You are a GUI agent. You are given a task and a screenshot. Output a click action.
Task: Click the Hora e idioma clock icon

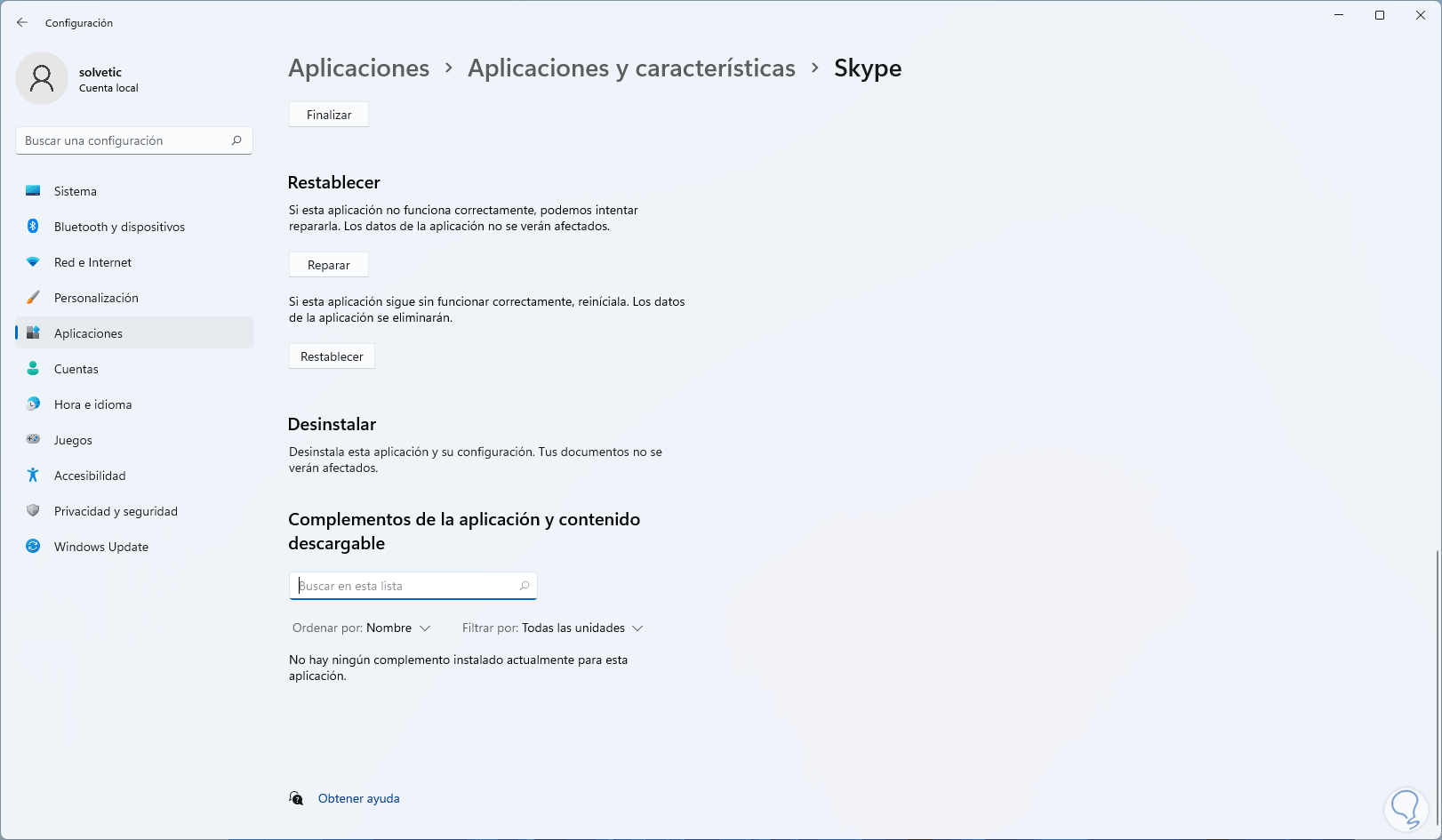(33, 404)
